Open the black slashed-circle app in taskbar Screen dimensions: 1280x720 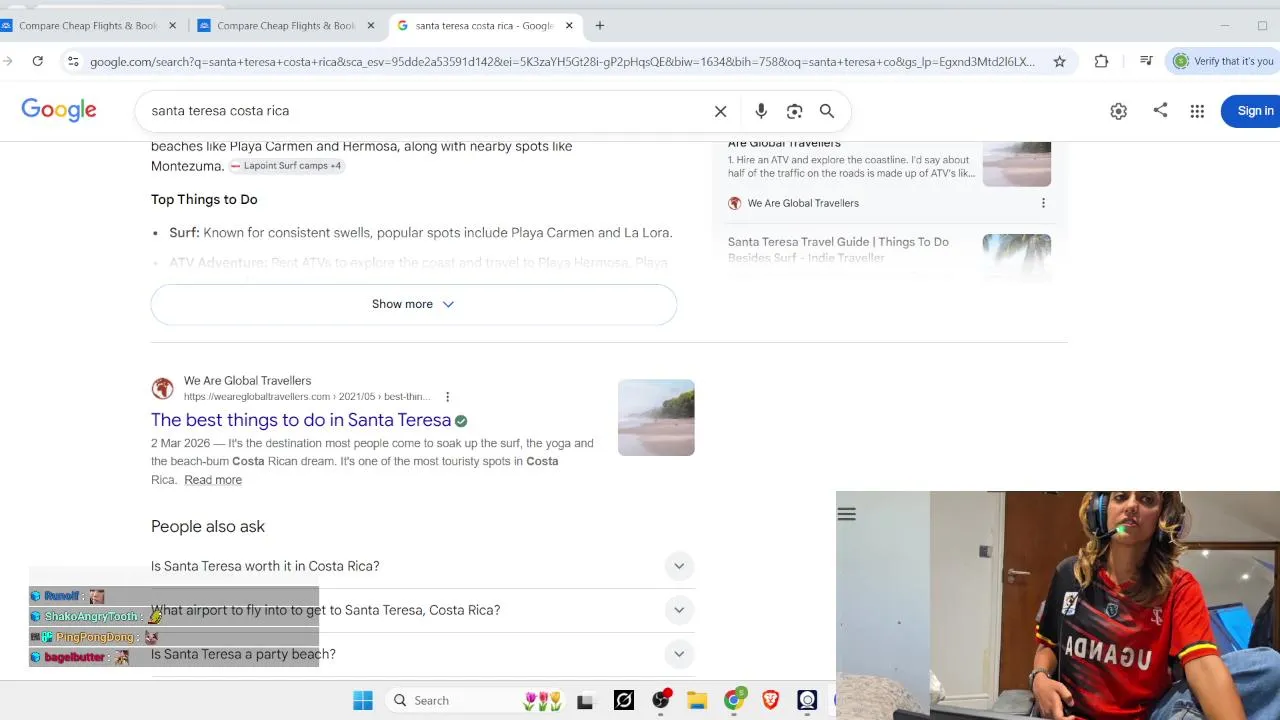coord(624,700)
